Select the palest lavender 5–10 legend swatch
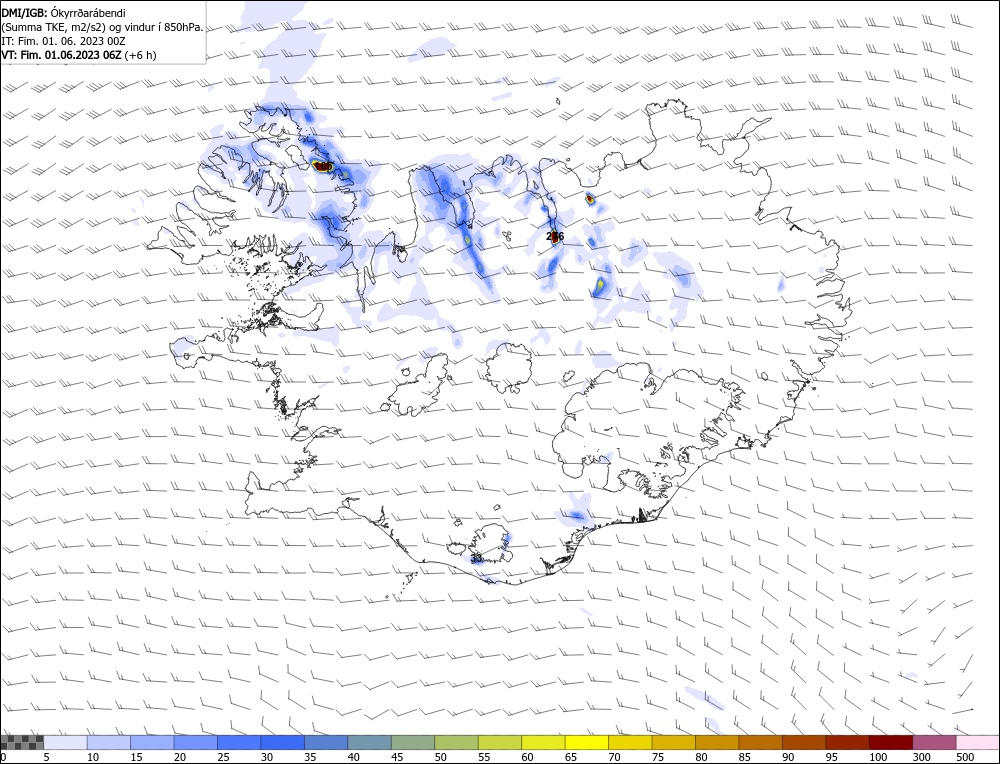The height and width of the screenshot is (764, 1000). click(x=66, y=742)
